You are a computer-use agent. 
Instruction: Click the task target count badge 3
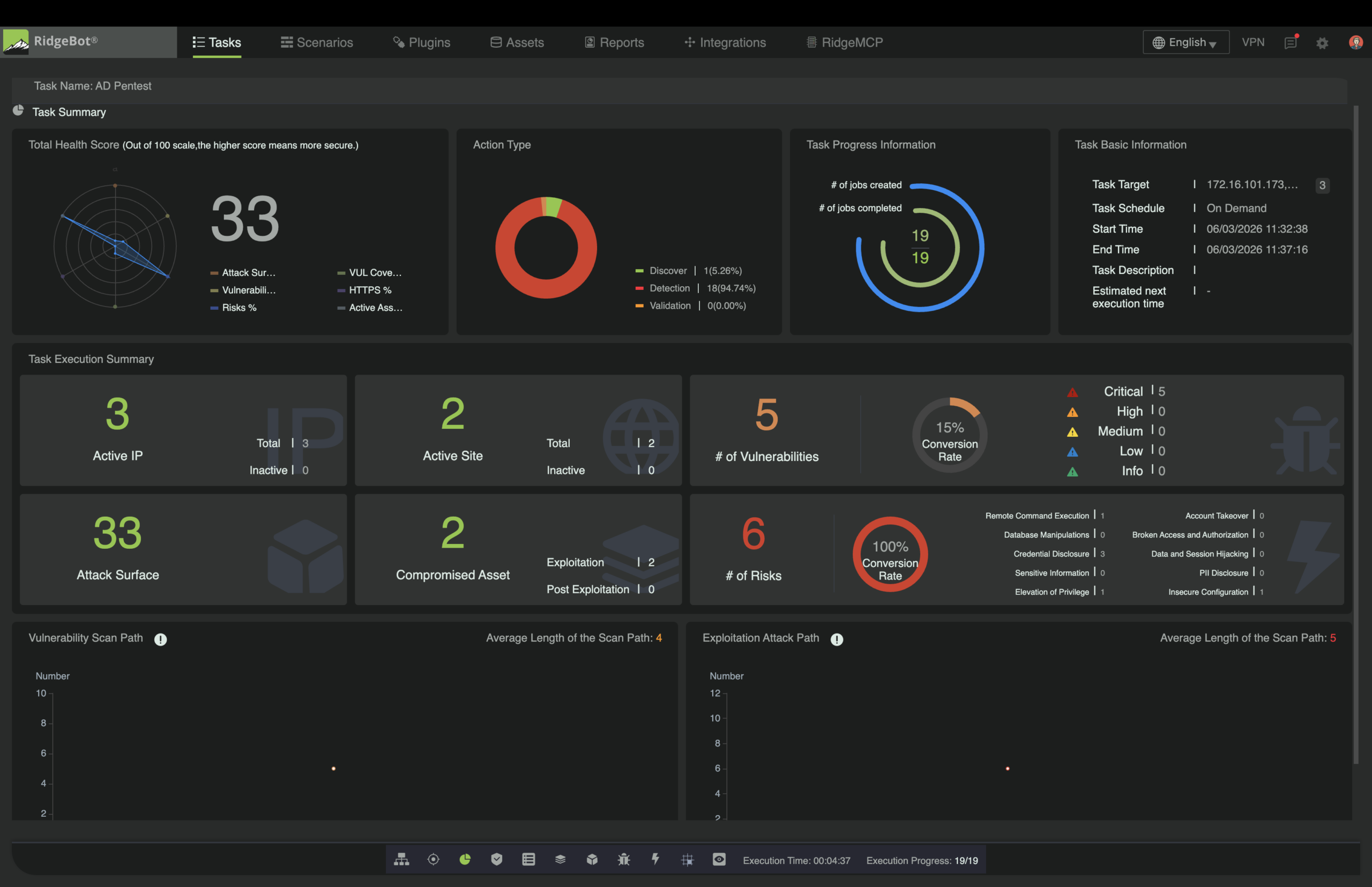[1322, 185]
